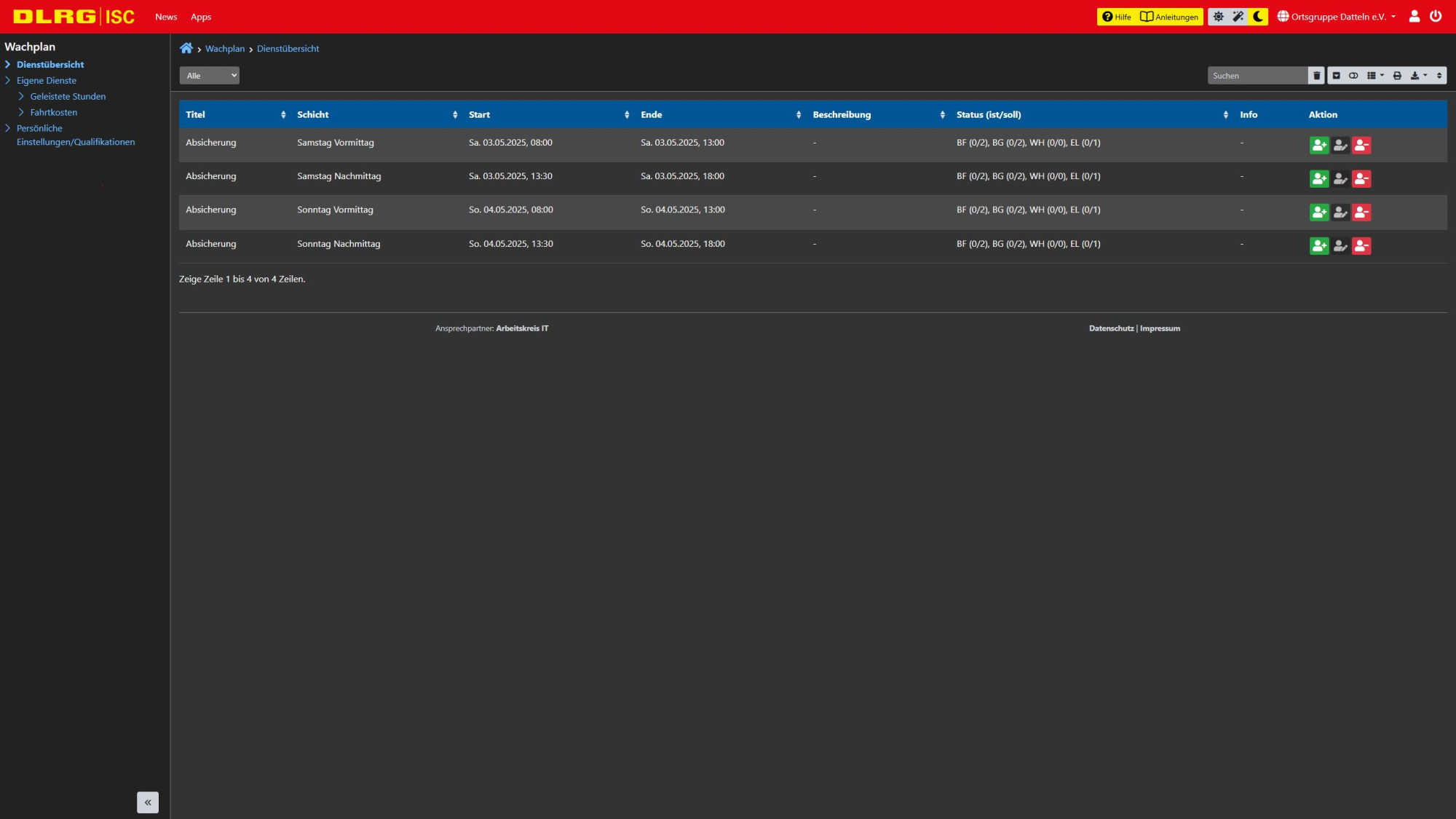1456x819 pixels.
Task: Switch to light theme sun icon
Action: pos(1219,17)
